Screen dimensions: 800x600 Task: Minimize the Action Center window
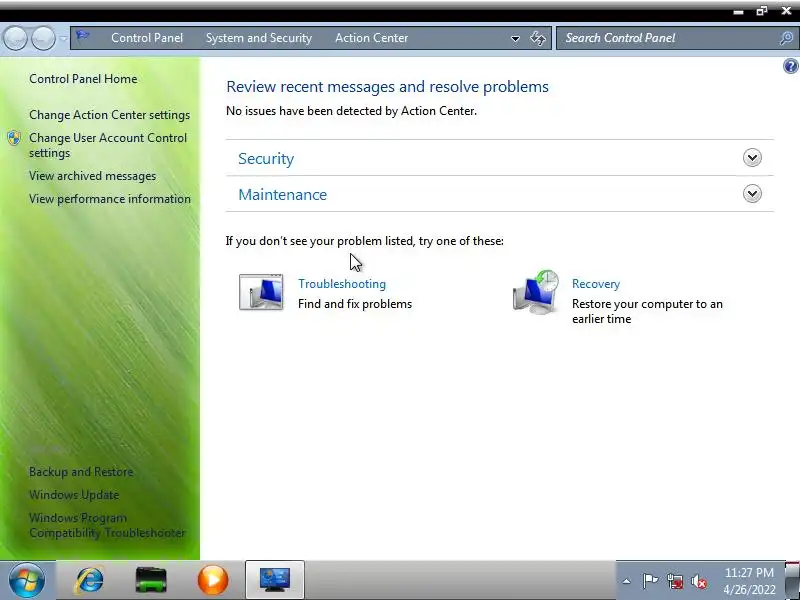(738, 11)
